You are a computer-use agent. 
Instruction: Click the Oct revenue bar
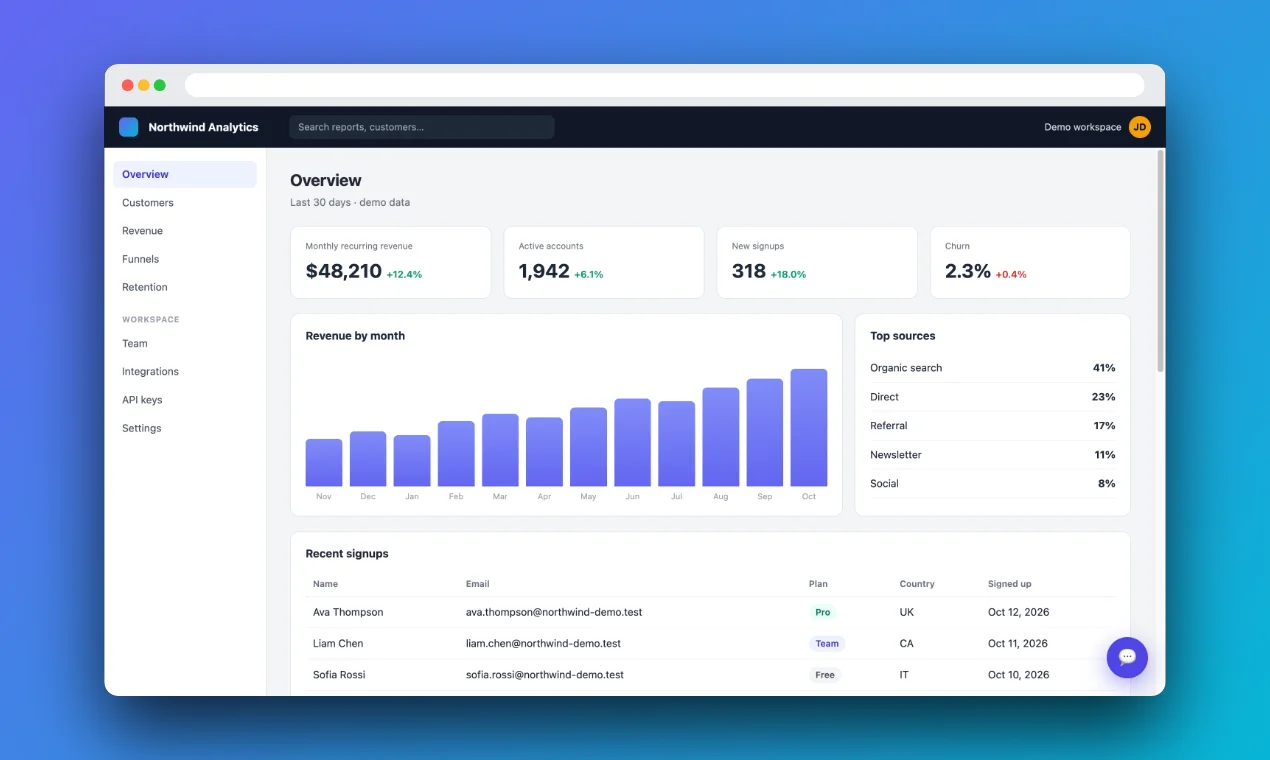click(808, 428)
